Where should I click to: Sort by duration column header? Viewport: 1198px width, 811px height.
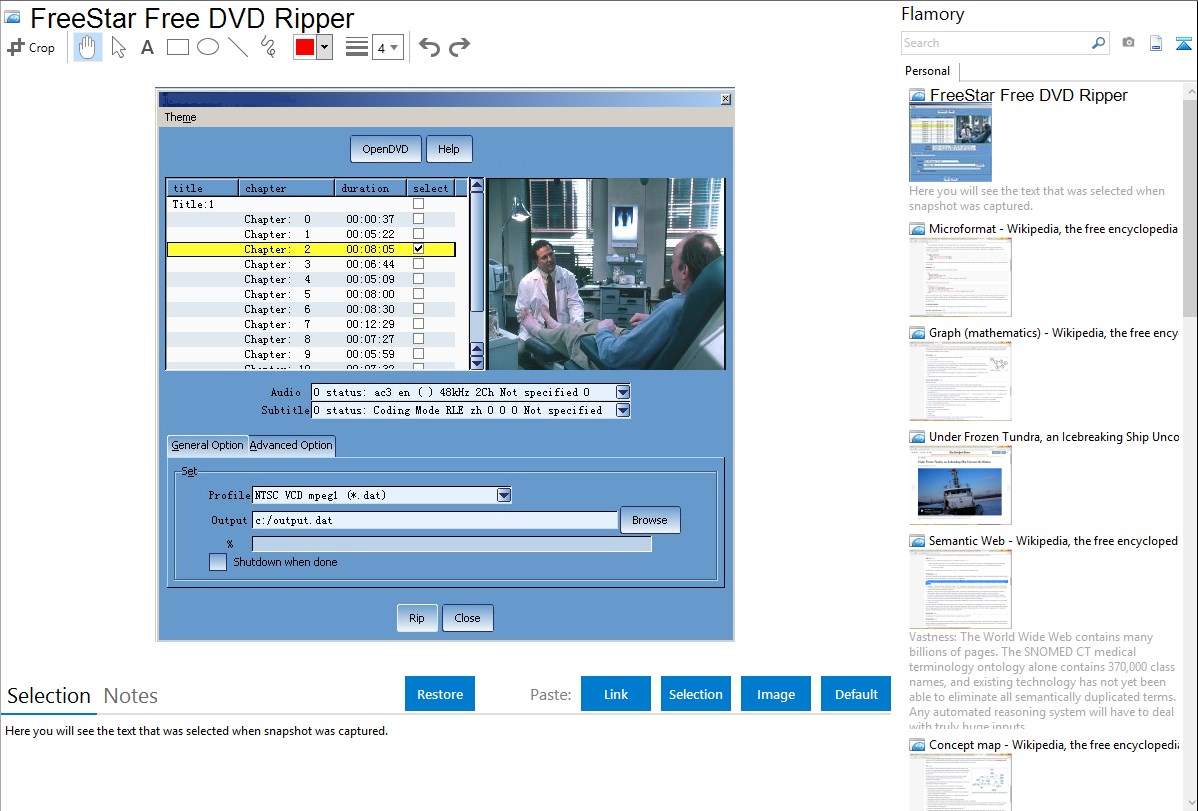370,188
